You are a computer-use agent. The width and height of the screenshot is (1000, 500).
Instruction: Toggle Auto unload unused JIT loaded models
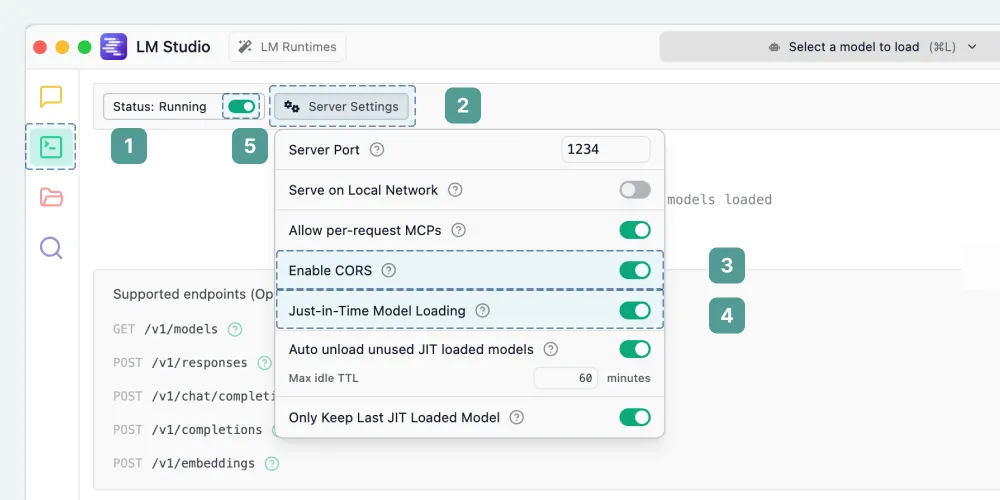pyautogui.click(x=635, y=349)
